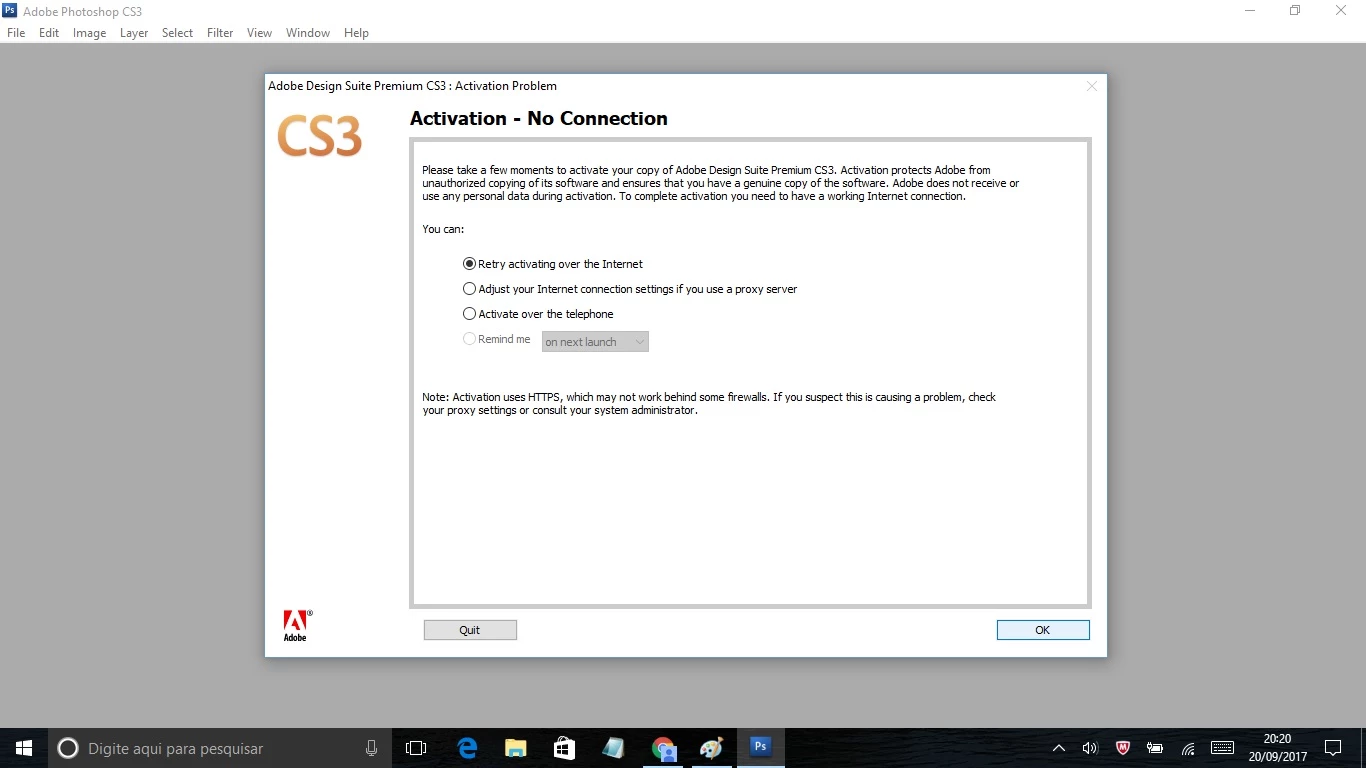Click the CS3 logo in the dialog

319,136
